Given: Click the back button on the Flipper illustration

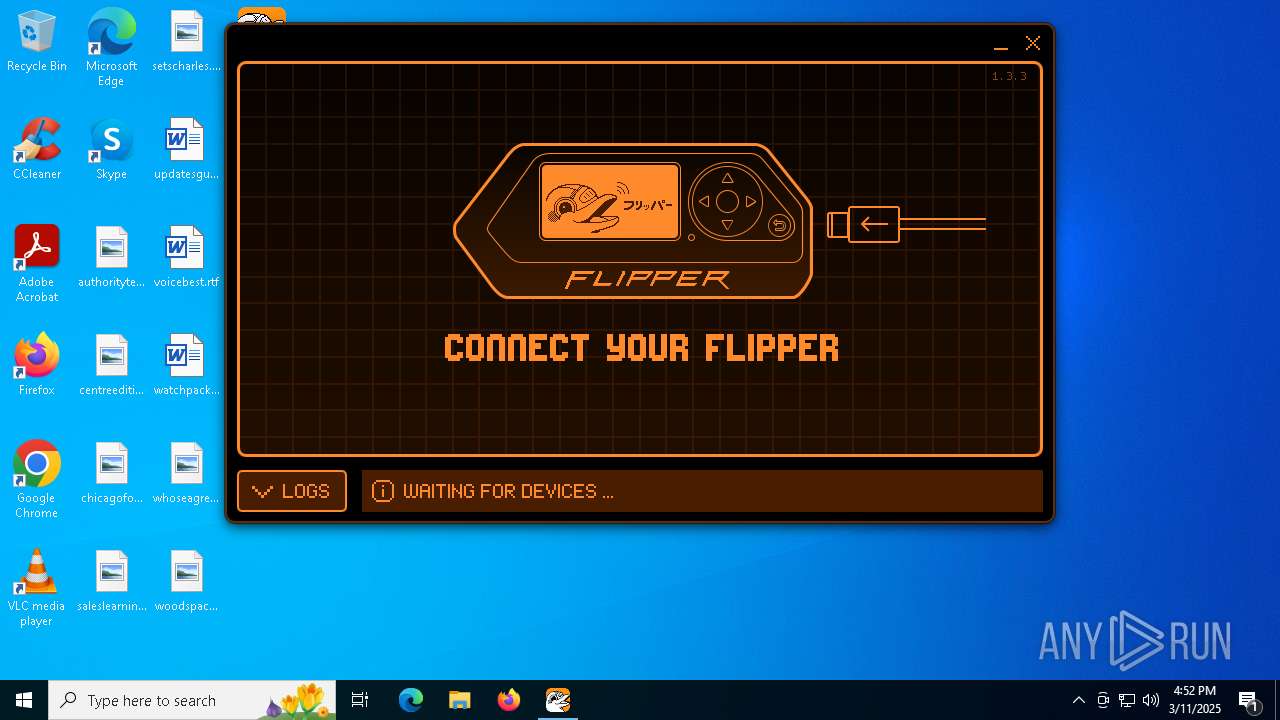Looking at the screenshot, I should pos(780,226).
